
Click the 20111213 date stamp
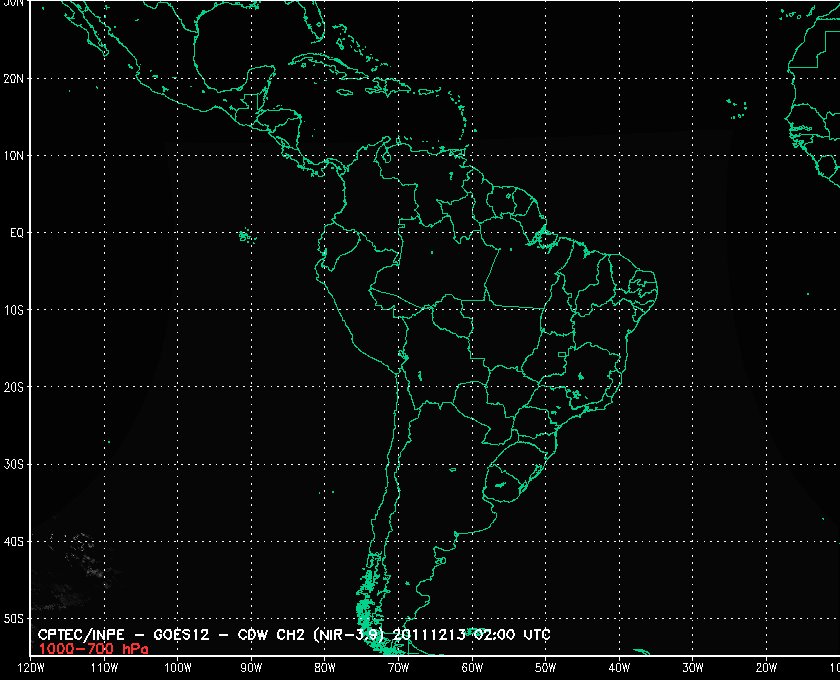(430, 636)
